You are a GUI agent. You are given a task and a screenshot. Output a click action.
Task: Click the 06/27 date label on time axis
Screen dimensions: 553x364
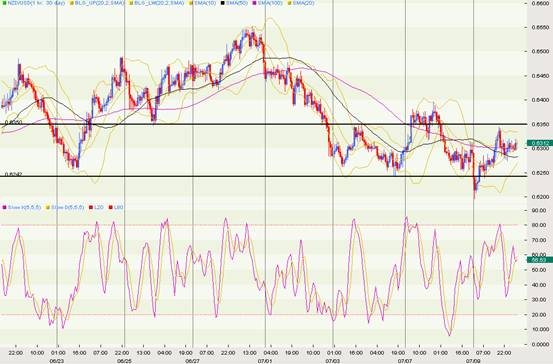pyautogui.click(x=193, y=361)
